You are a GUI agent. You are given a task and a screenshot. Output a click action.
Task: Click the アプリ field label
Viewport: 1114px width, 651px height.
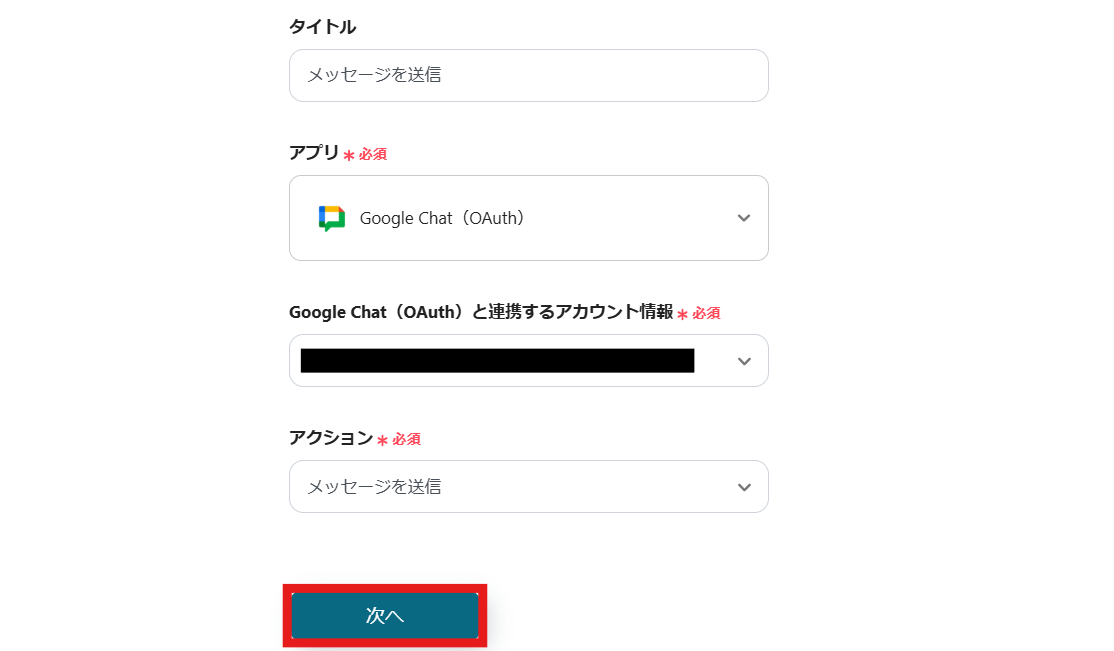point(314,153)
